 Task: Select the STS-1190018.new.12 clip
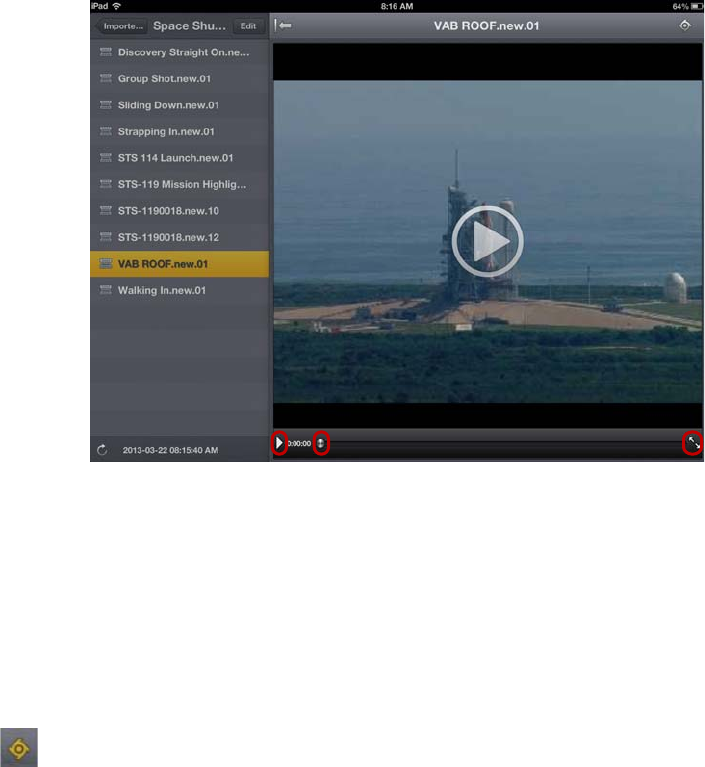(x=180, y=237)
